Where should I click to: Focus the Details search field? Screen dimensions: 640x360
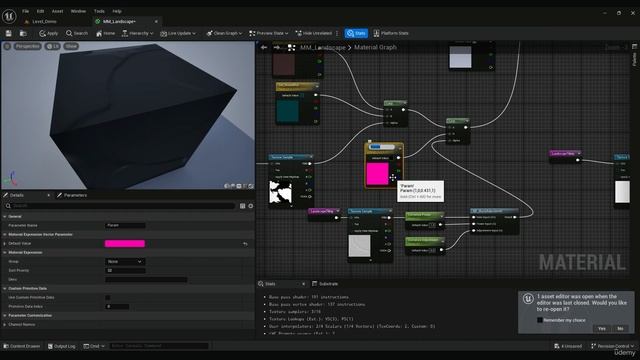[x=120, y=206]
